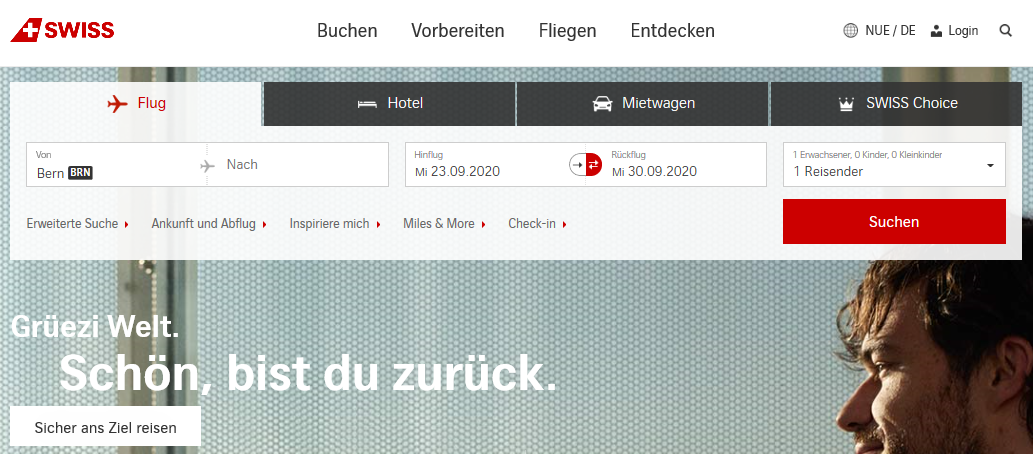Image resolution: width=1033 pixels, height=454 pixels.
Task: Click the Von origin field with Bern
Action: [116, 165]
